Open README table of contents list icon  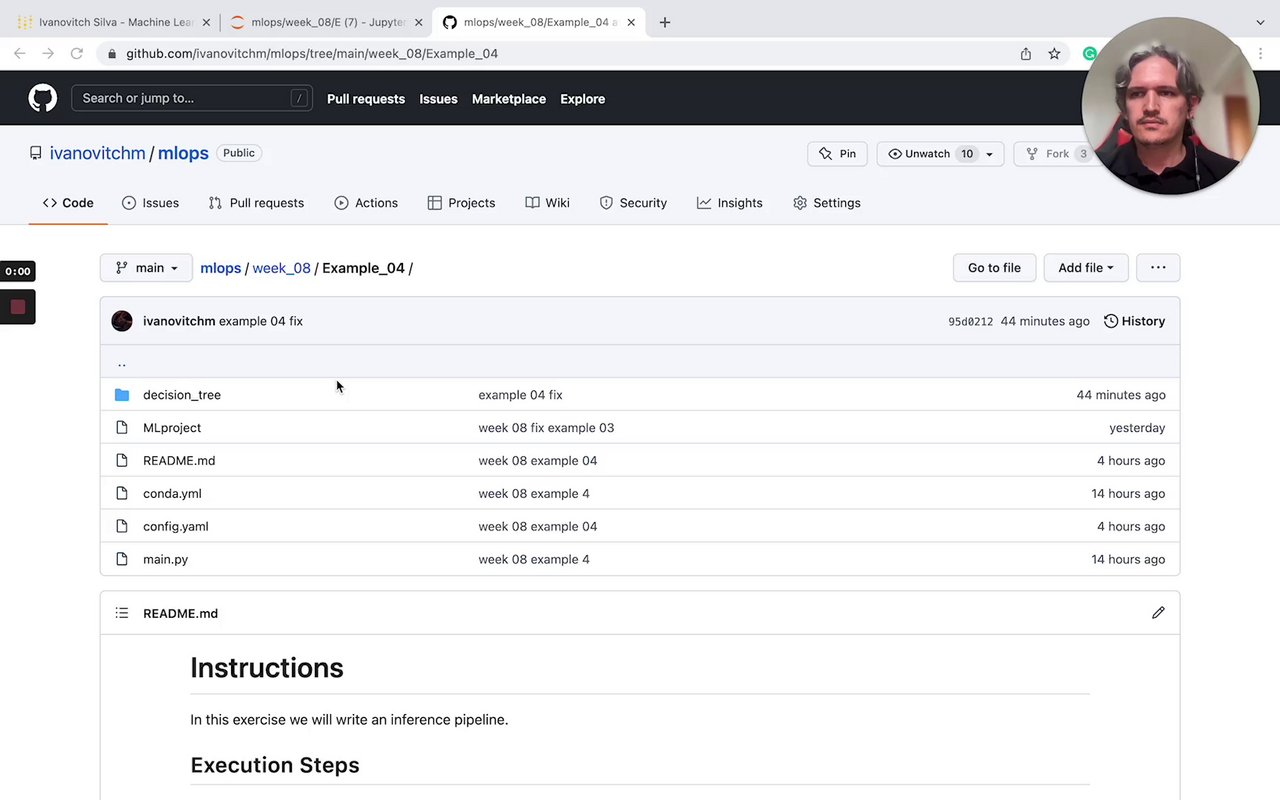tap(122, 613)
